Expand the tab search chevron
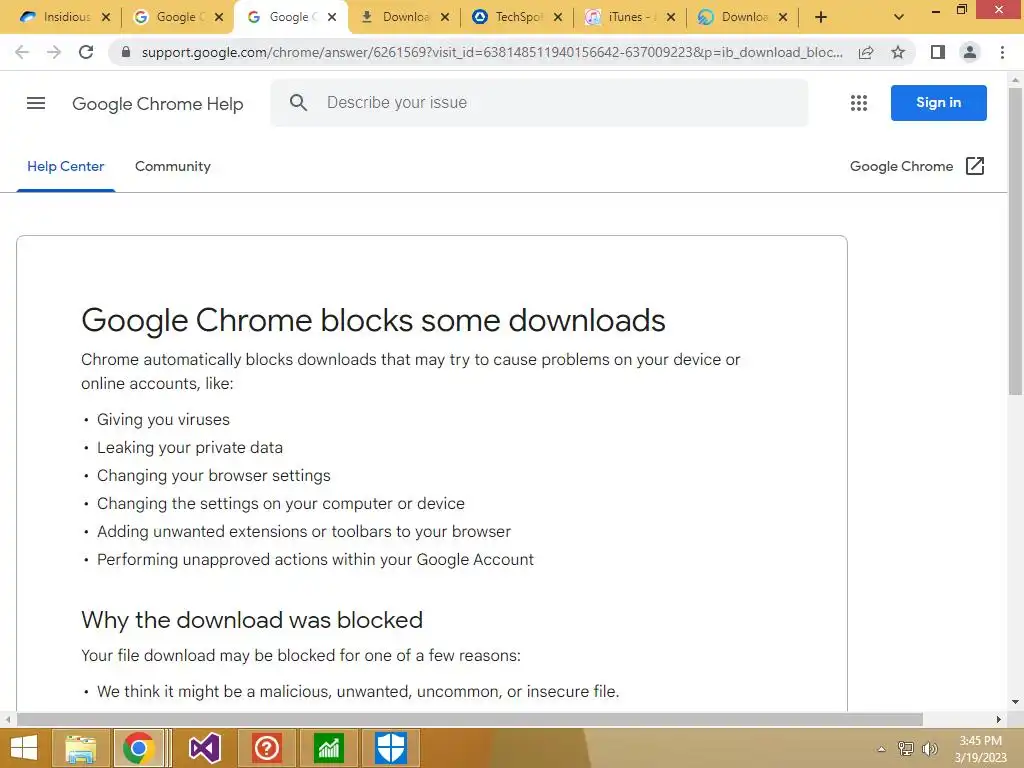1024x768 pixels. point(899,18)
